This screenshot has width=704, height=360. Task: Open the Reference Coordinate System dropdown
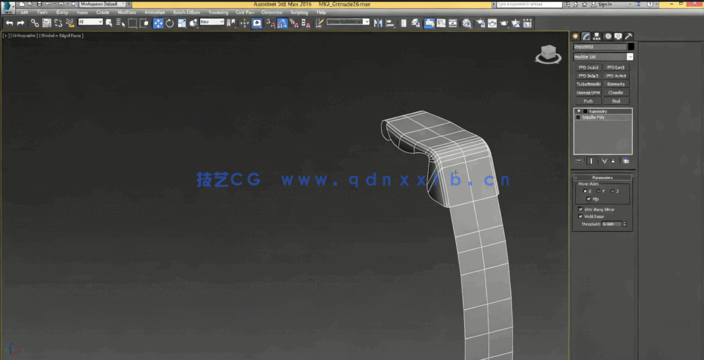[212, 22]
